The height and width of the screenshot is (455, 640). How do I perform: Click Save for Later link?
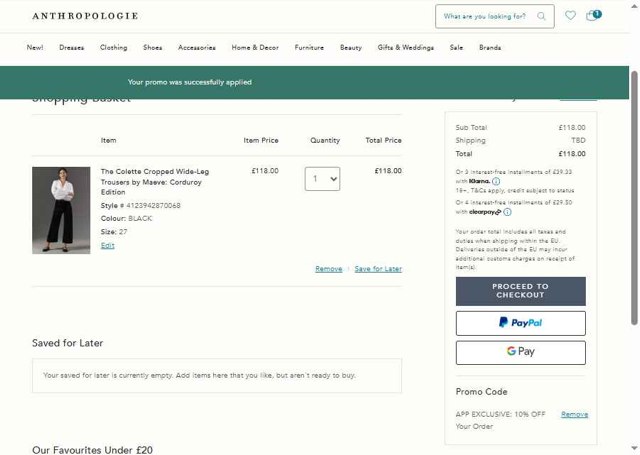point(378,269)
